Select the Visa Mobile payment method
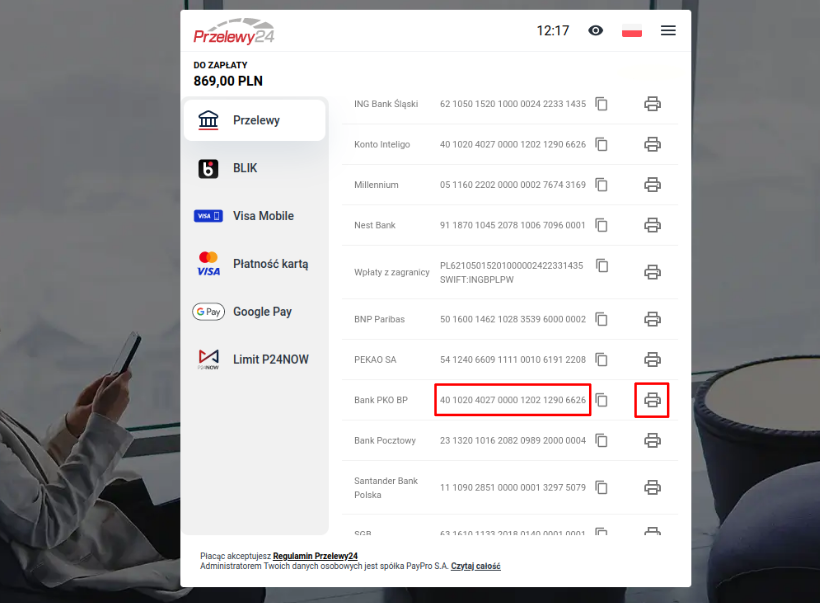This screenshot has width=820, height=603. click(x=255, y=216)
